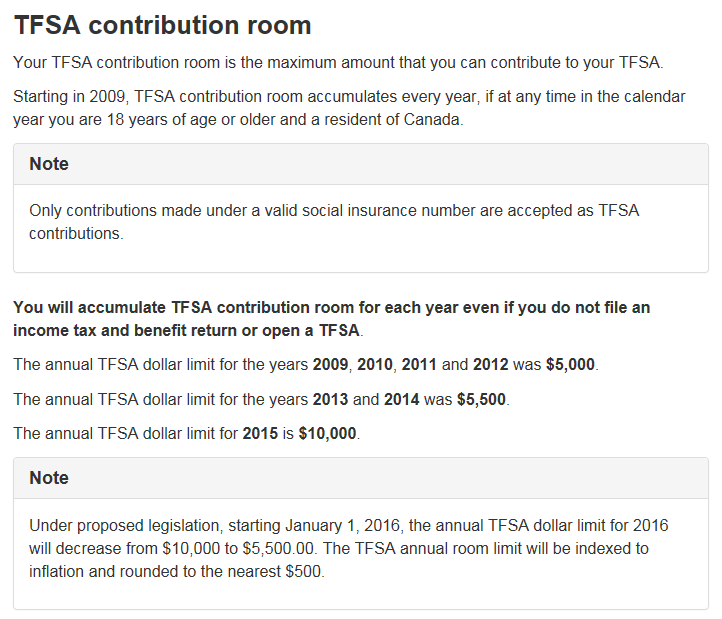Click the bold sentence 'You will accumulate TFSA contribution room'
722x619 pixels.
click(332, 319)
